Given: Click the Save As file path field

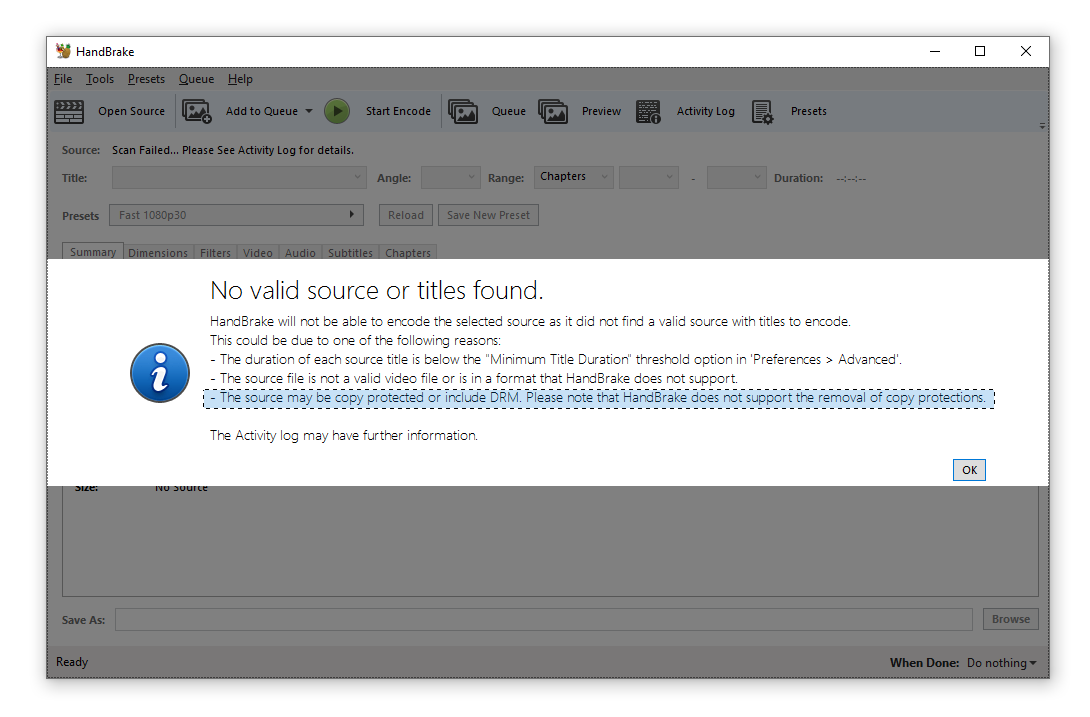Looking at the screenshot, I should click(543, 620).
